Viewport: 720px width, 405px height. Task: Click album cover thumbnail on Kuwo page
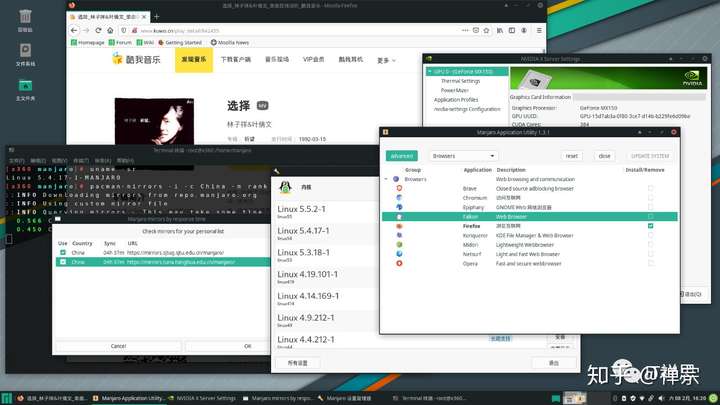154,121
